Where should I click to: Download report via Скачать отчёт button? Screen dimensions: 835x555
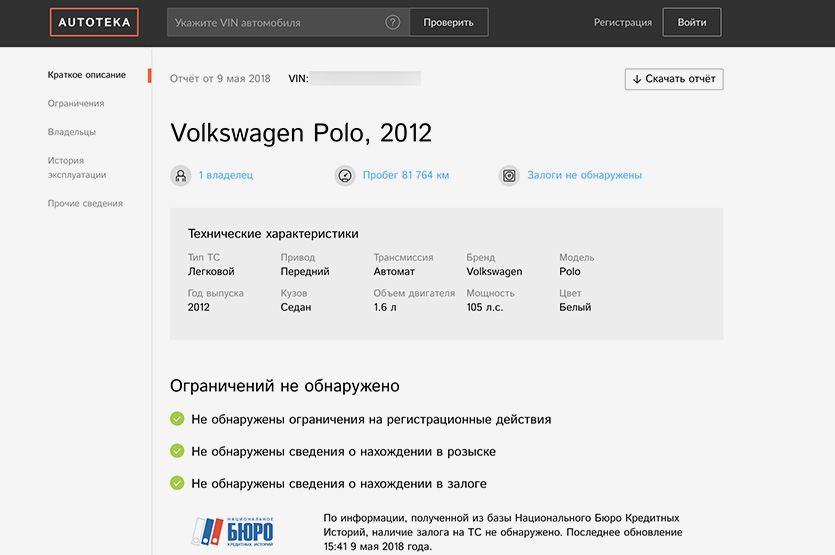click(674, 79)
